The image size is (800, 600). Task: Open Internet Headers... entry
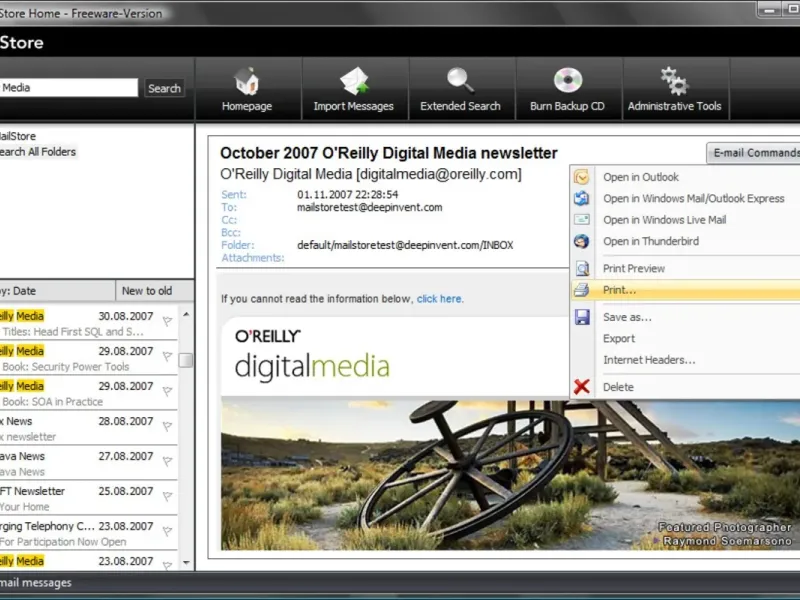click(649, 360)
